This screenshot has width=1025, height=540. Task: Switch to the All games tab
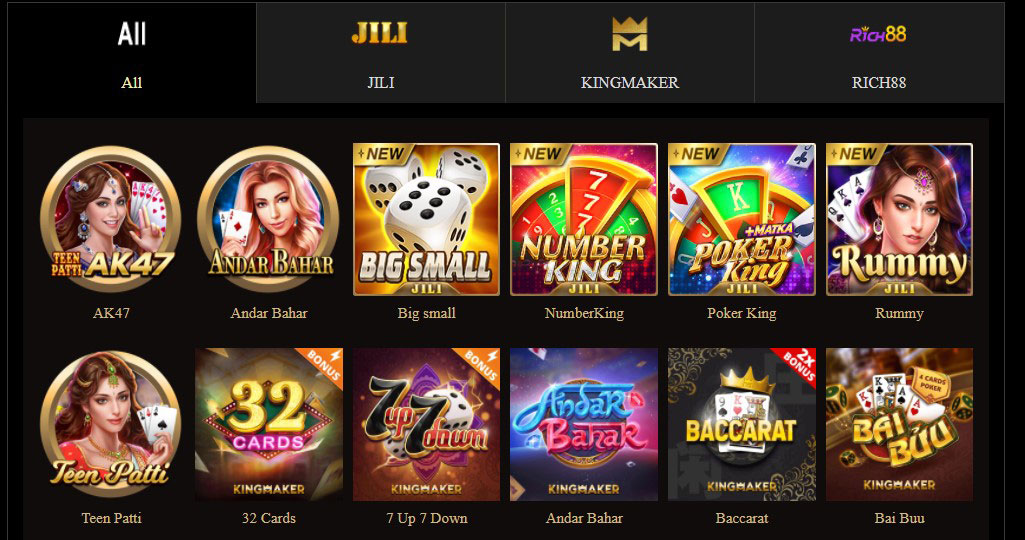pyautogui.click(x=131, y=53)
